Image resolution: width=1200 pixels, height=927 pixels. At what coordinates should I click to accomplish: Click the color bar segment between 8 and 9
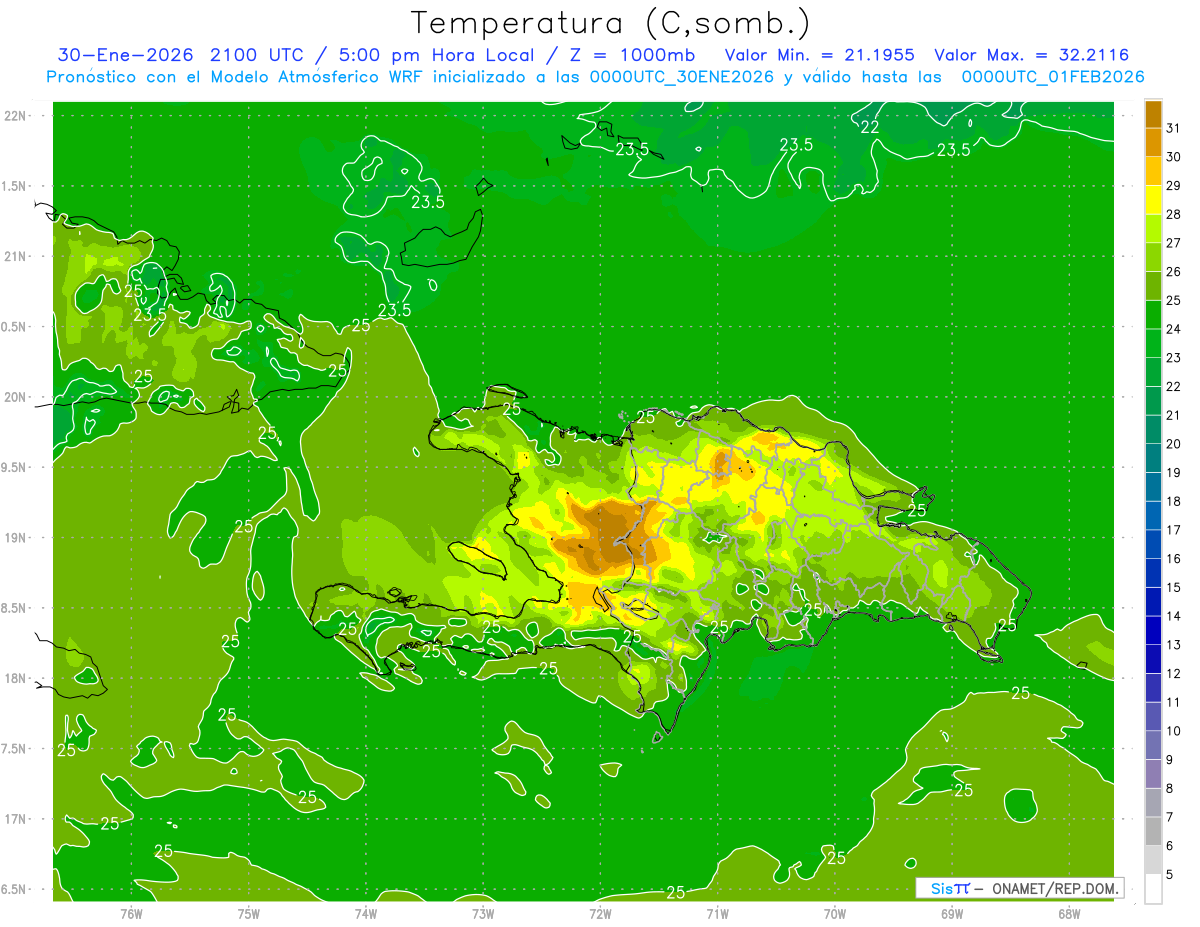pos(1153,774)
